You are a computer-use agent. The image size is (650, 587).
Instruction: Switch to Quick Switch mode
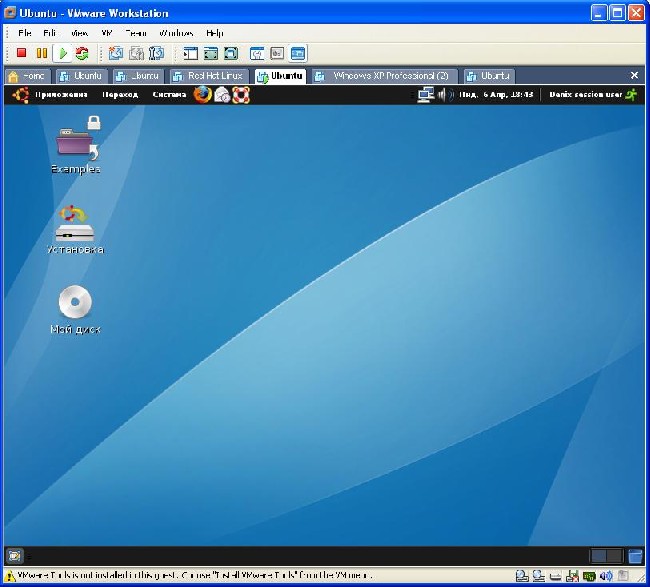211,53
